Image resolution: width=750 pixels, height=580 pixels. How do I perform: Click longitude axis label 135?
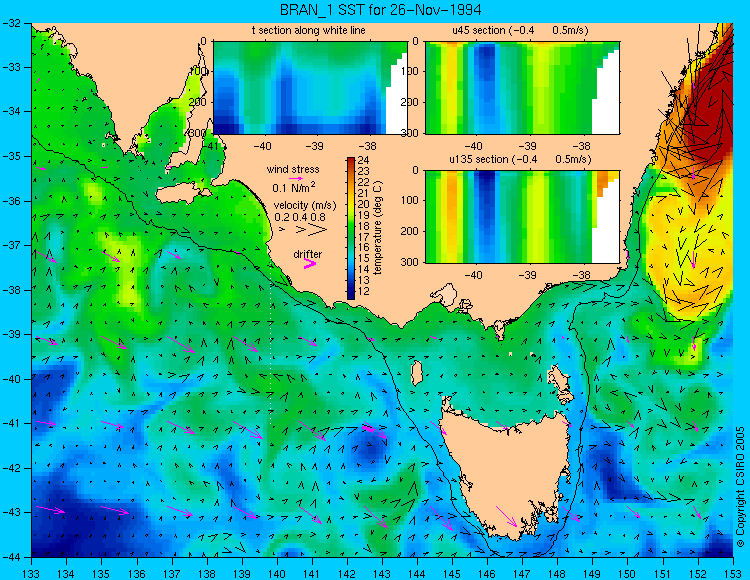[x=101, y=574]
